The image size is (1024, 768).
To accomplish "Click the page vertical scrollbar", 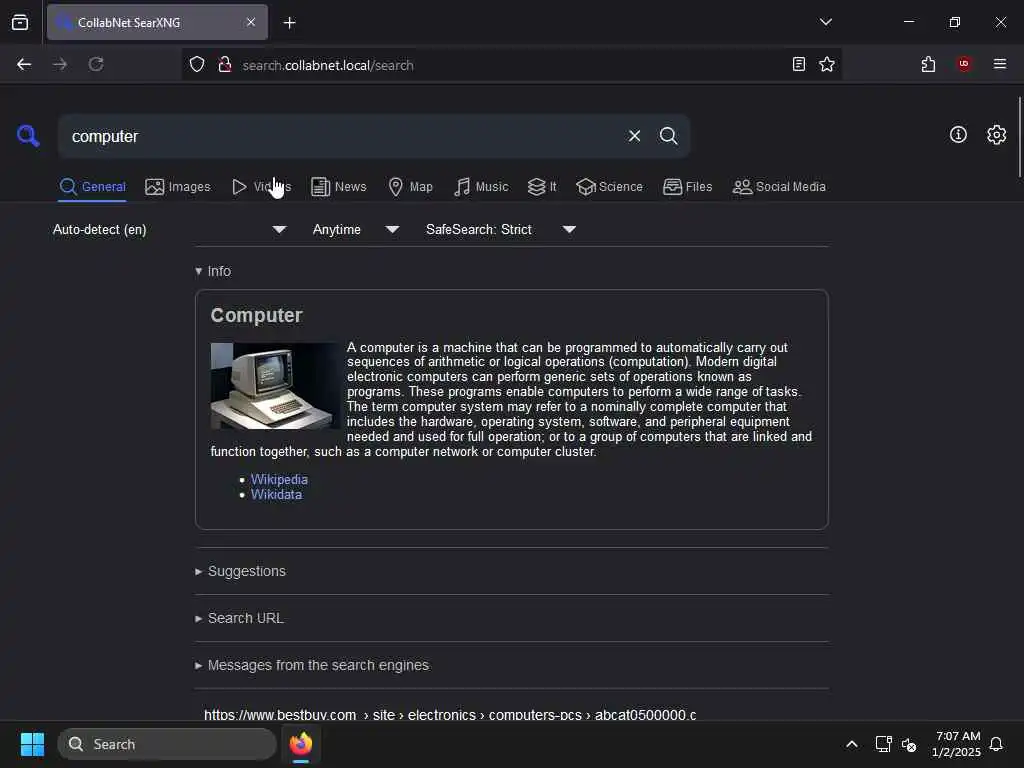I will [x=1019, y=137].
